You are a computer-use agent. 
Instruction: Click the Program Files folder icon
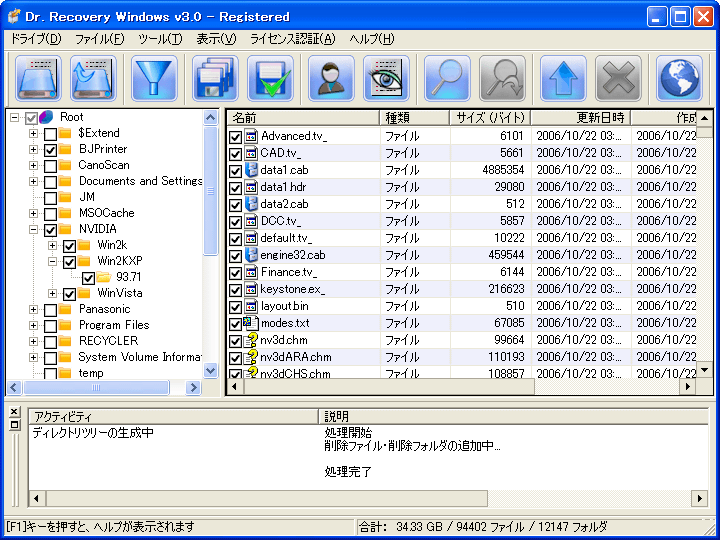click(x=65, y=325)
